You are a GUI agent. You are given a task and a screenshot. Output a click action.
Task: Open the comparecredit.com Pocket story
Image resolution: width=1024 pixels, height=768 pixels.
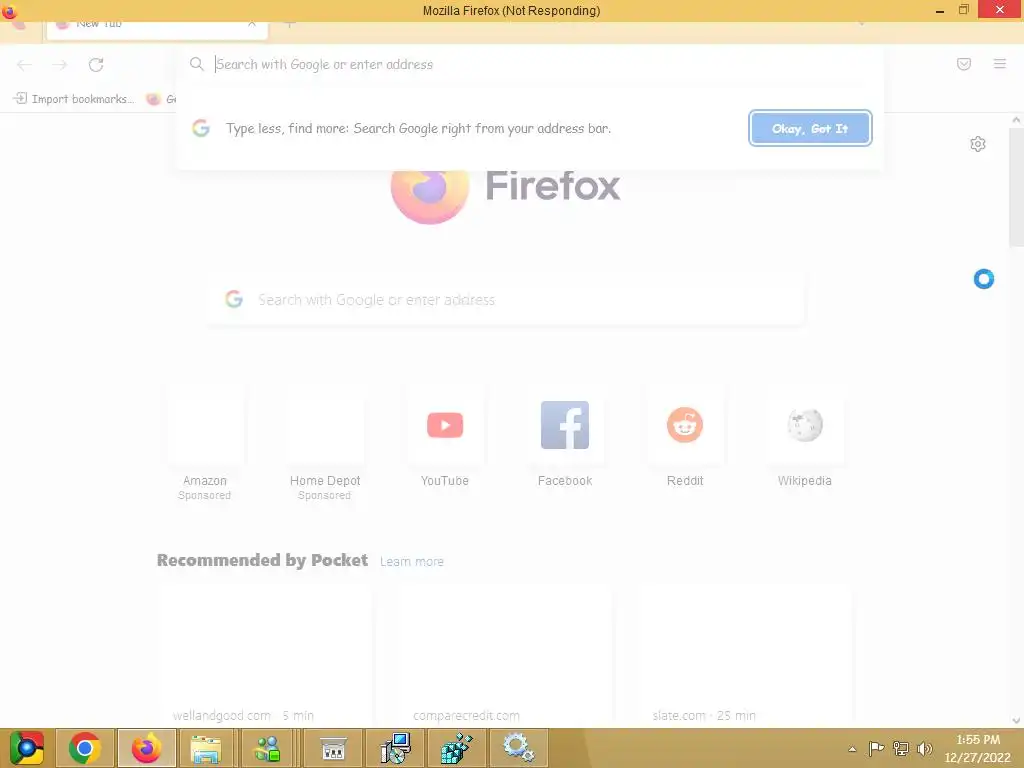tap(504, 656)
